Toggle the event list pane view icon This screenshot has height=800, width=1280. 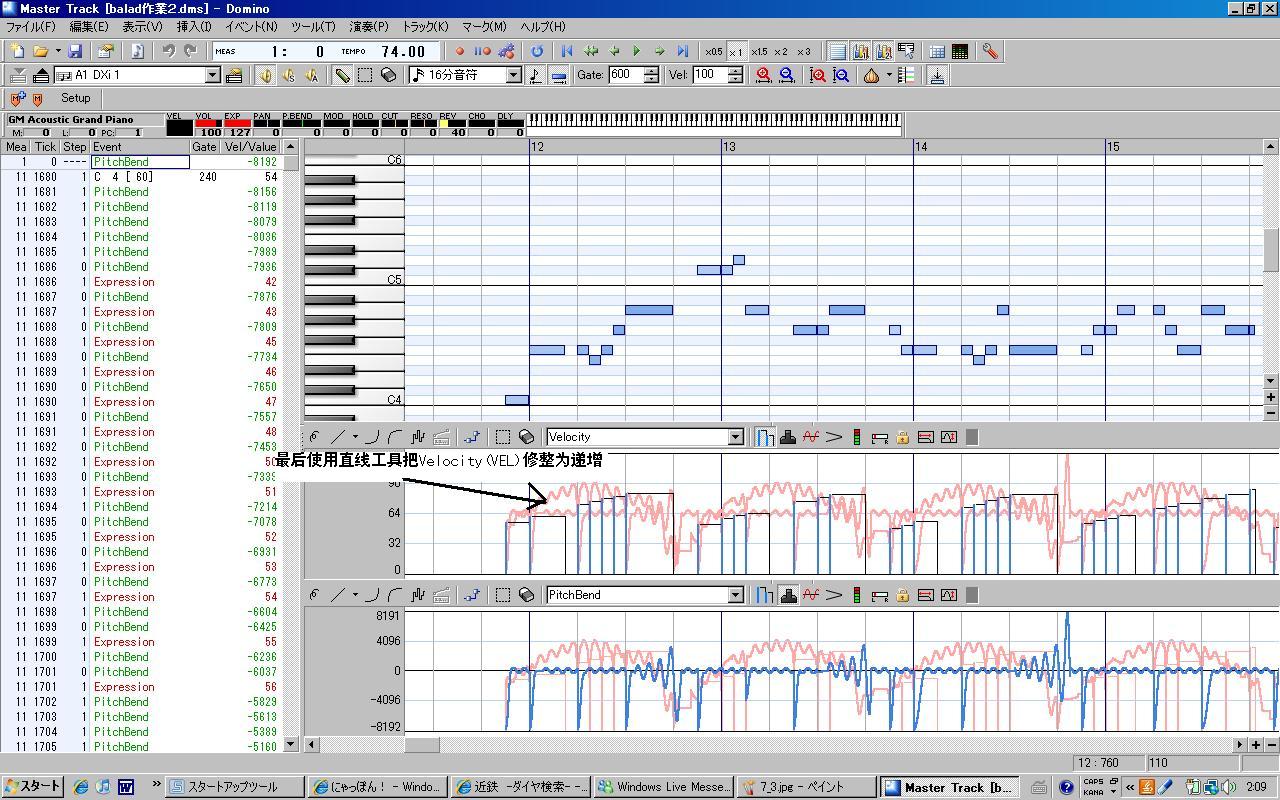pyautogui.click(x=838, y=51)
